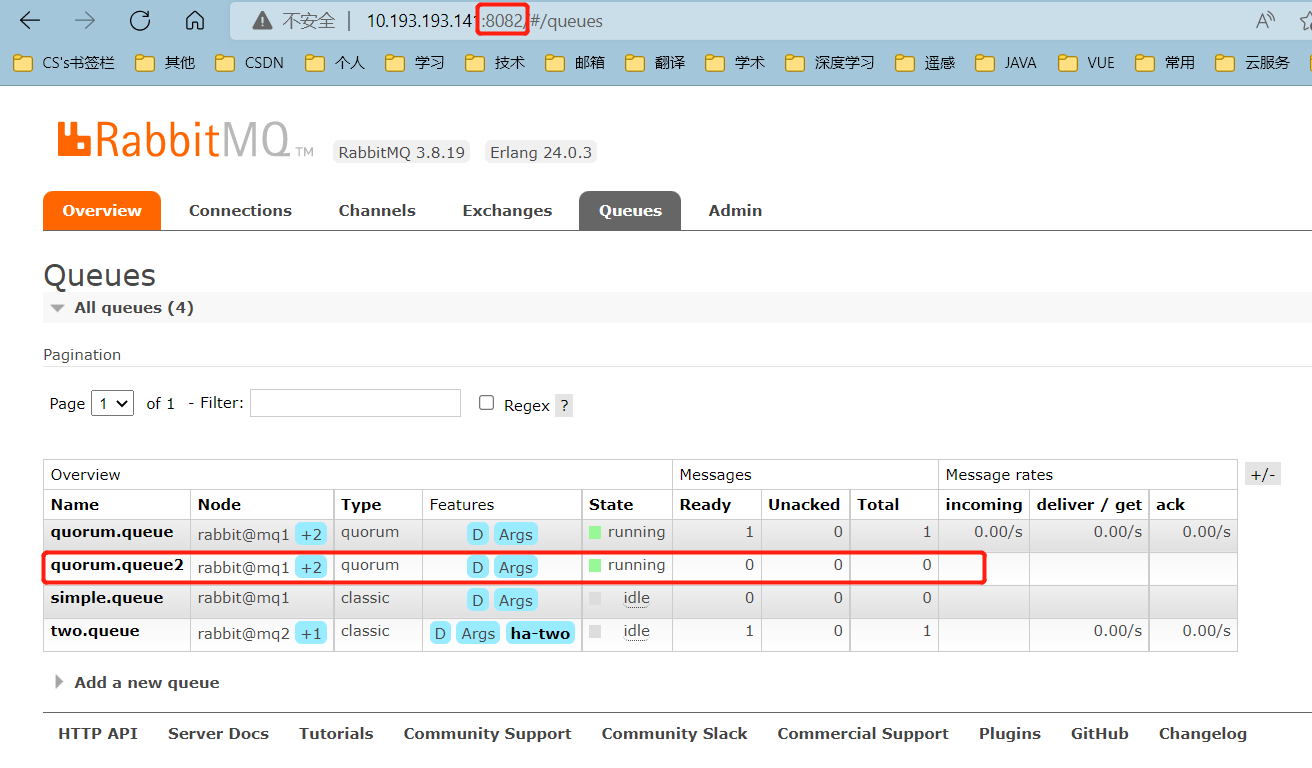Open the 常用 bookmark folder
Viewport: 1312px width, 768px height.
(x=1165, y=63)
